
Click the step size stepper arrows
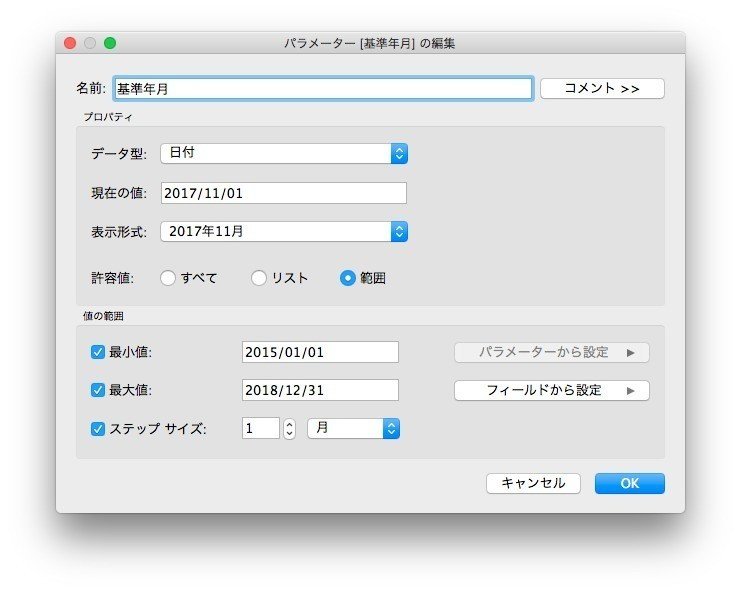tap(289, 429)
